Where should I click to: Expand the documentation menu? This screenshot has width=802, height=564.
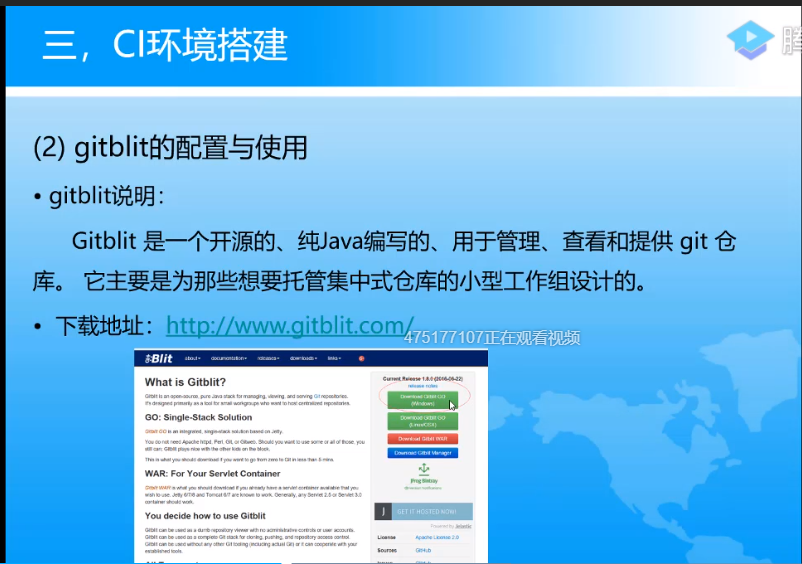point(229,358)
